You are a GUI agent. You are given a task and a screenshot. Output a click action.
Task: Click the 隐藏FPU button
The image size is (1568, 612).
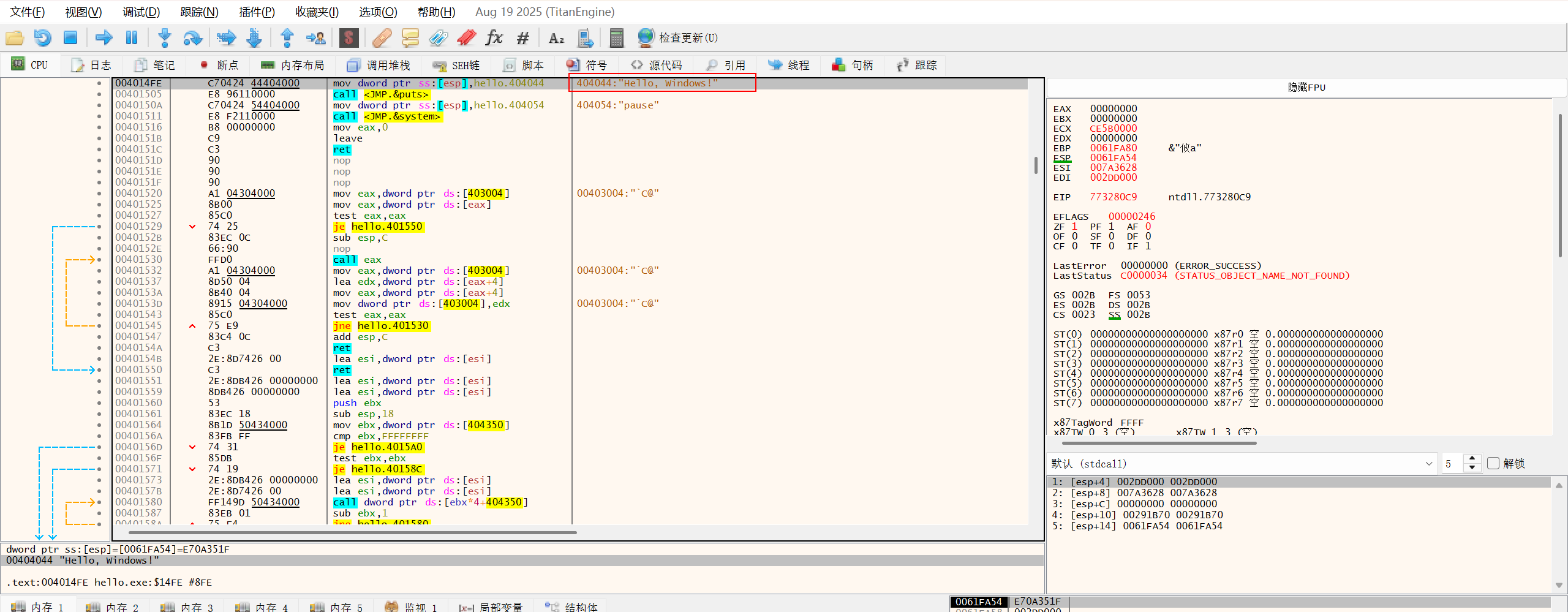[x=1306, y=87]
